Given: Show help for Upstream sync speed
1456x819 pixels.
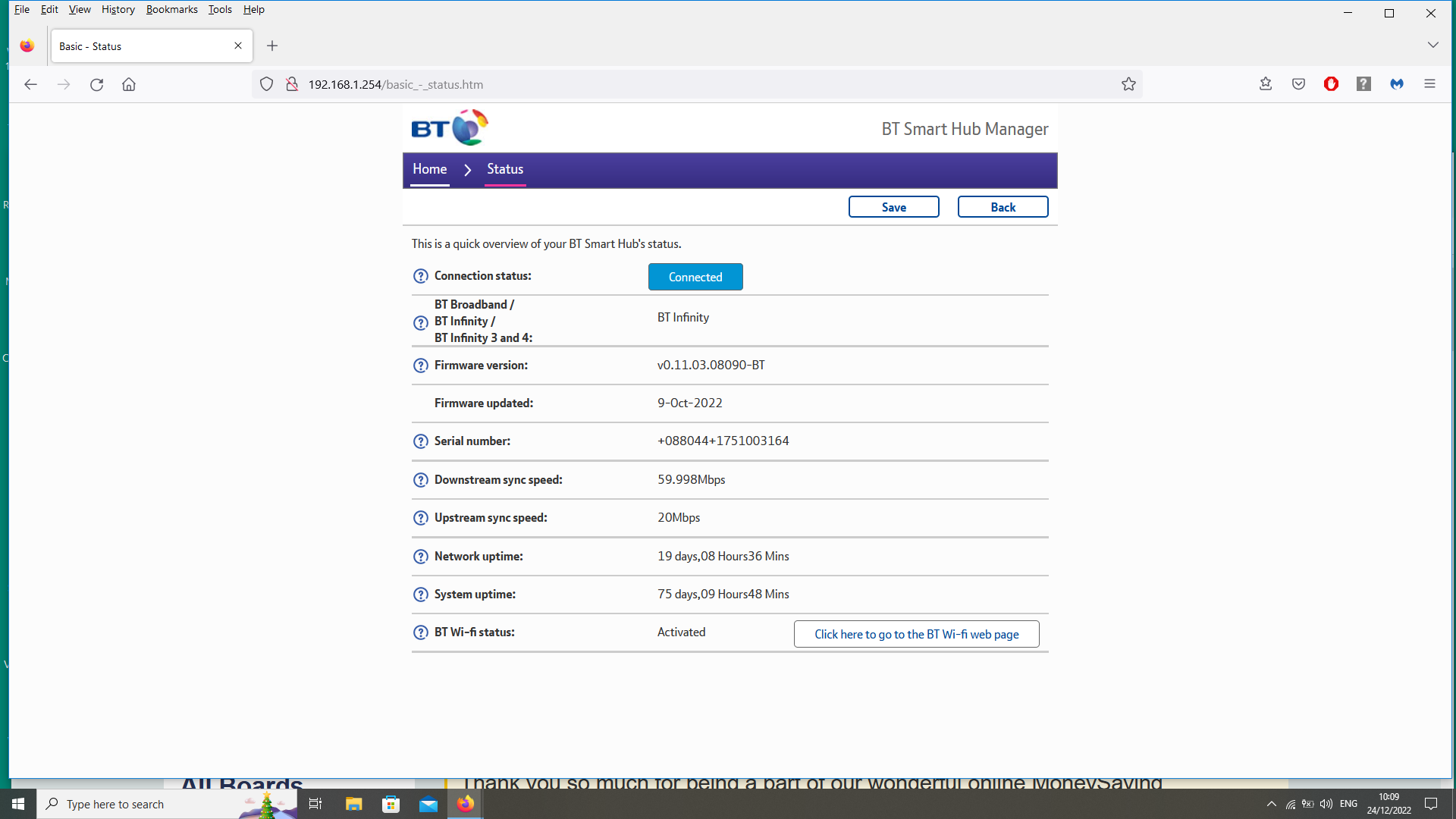Looking at the screenshot, I should (x=421, y=518).
